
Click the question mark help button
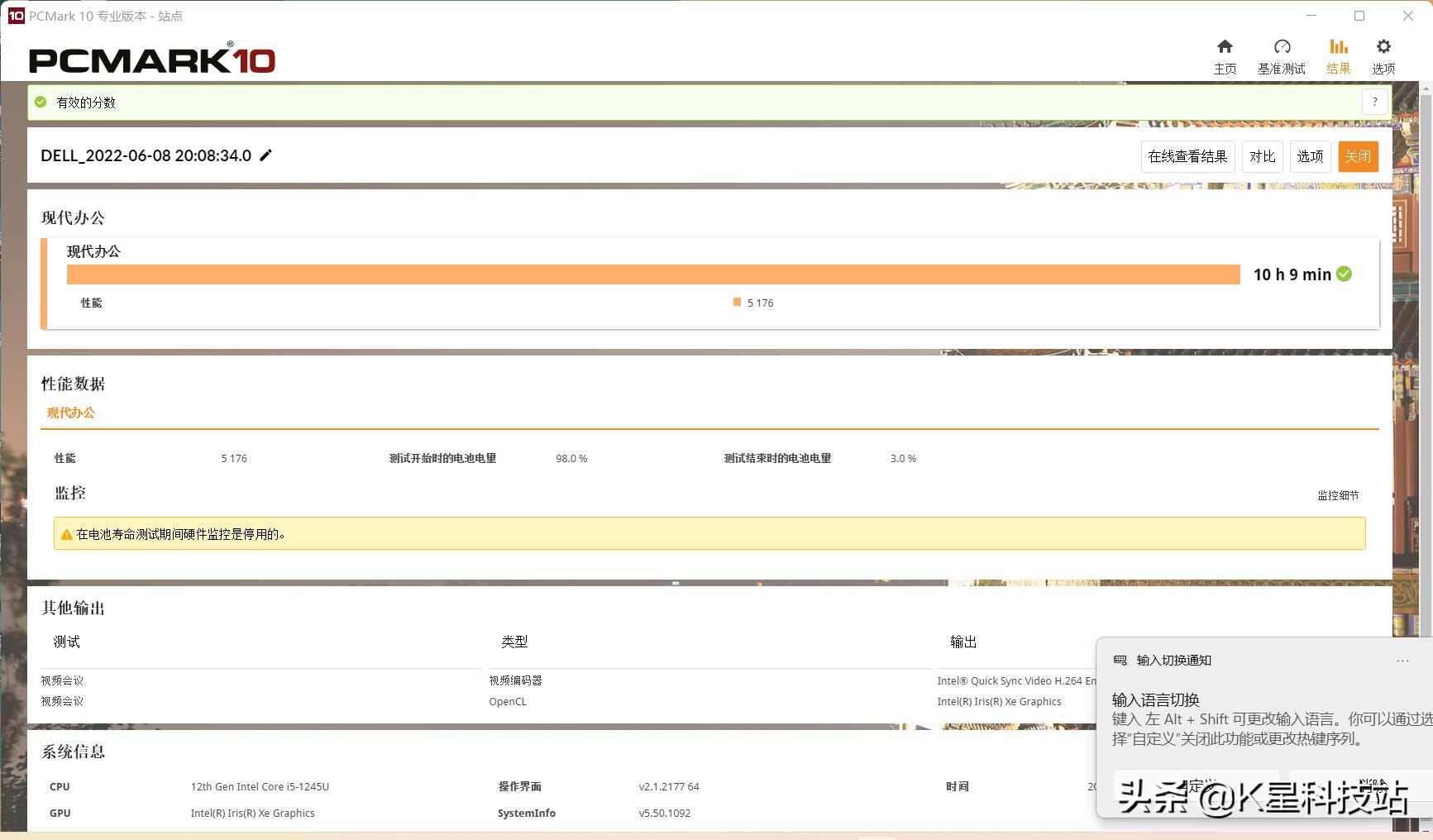(x=1375, y=103)
